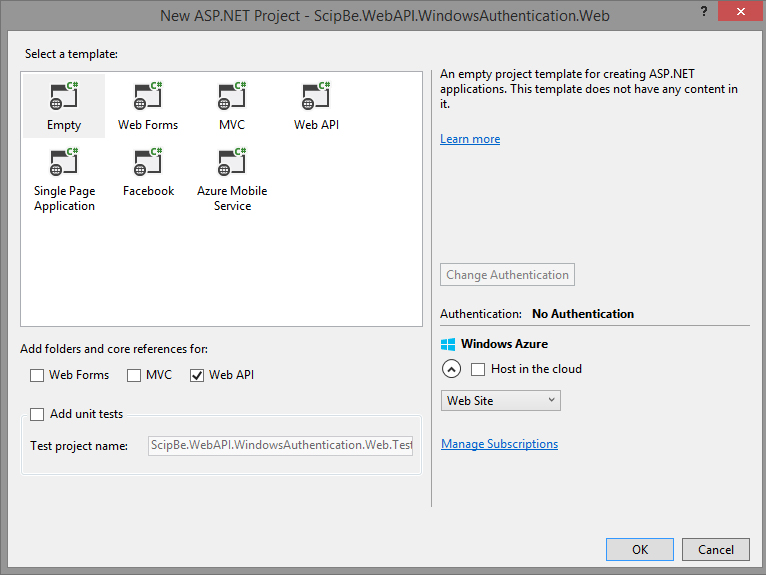Enable the Add unit tests checkbox
Image resolution: width=766 pixels, height=575 pixels.
click(37, 414)
